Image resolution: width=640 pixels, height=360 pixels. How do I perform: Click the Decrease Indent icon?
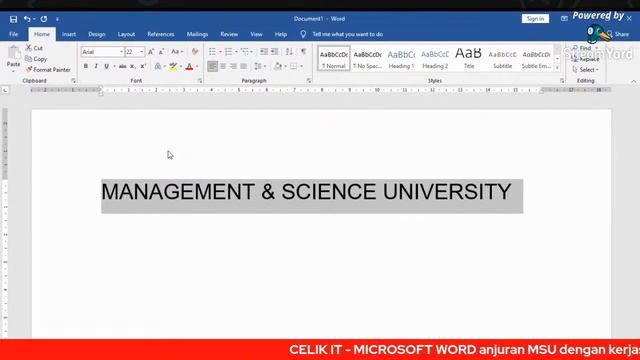(264, 52)
